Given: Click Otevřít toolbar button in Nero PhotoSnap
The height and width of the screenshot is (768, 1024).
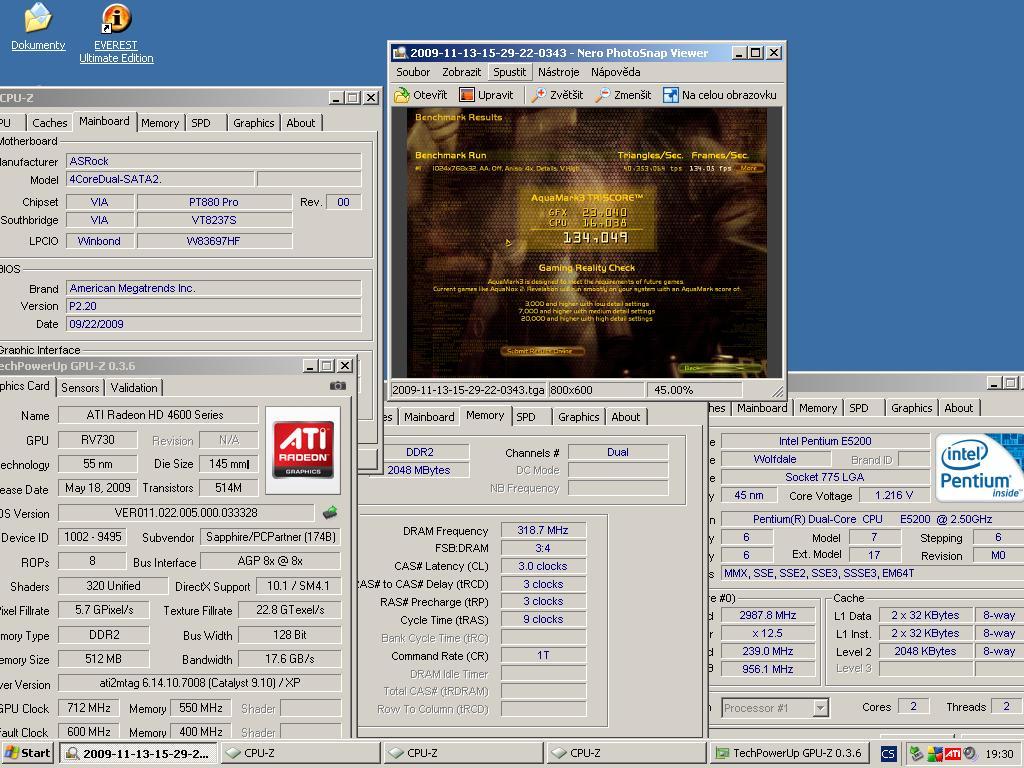Looking at the screenshot, I should click(421, 95).
